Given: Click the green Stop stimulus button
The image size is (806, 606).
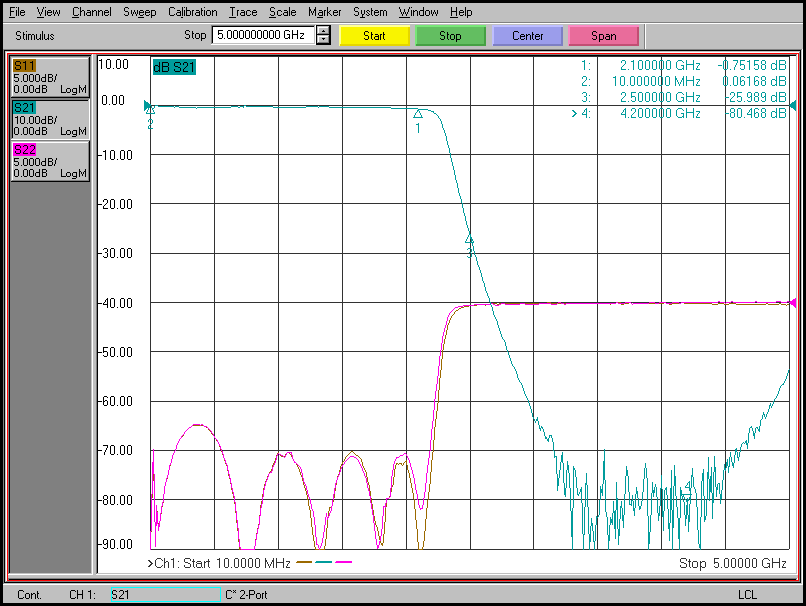Looking at the screenshot, I should click(x=450, y=36).
